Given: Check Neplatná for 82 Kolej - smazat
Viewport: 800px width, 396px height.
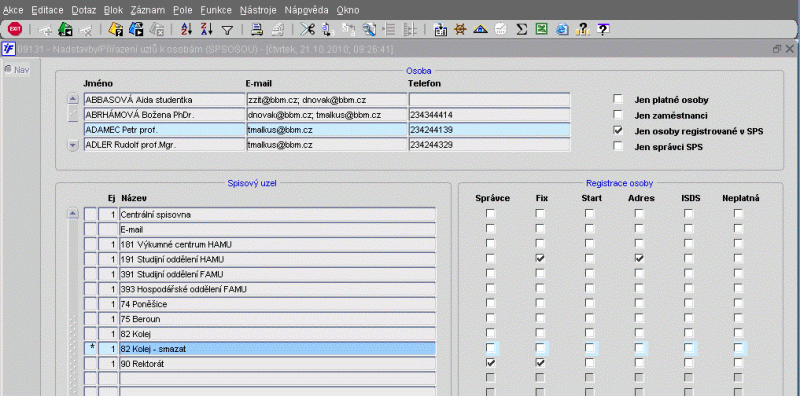Looking at the screenshot, I should coord(738,348).
